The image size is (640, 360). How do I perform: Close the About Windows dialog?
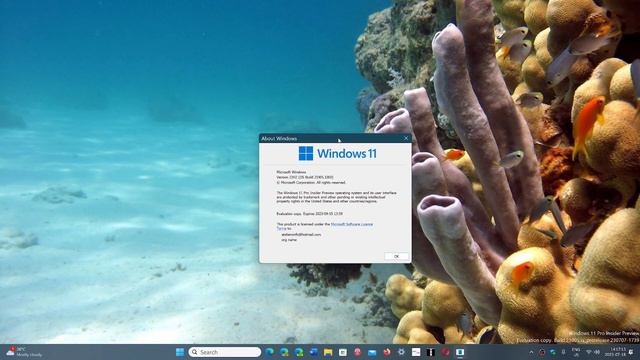pyautogui.click(x=406, y=138)
